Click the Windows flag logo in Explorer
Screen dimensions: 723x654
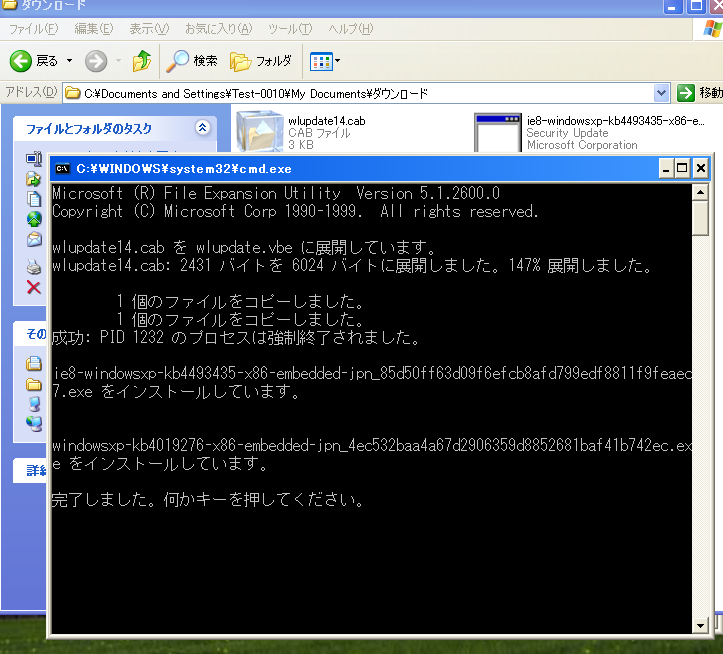click(x=713, y=29)
